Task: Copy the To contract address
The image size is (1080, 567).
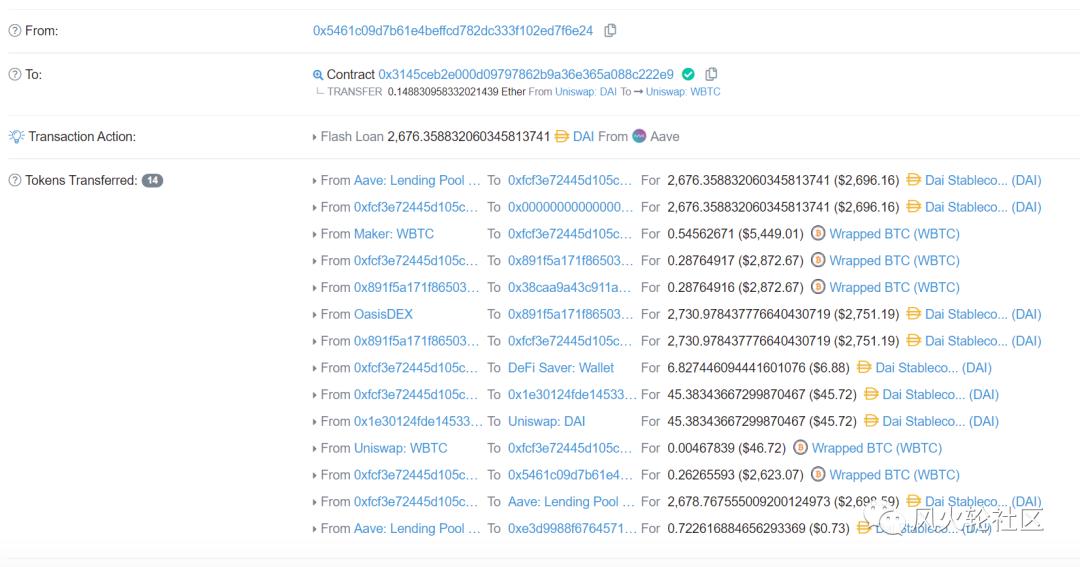Action: (711, 74)
